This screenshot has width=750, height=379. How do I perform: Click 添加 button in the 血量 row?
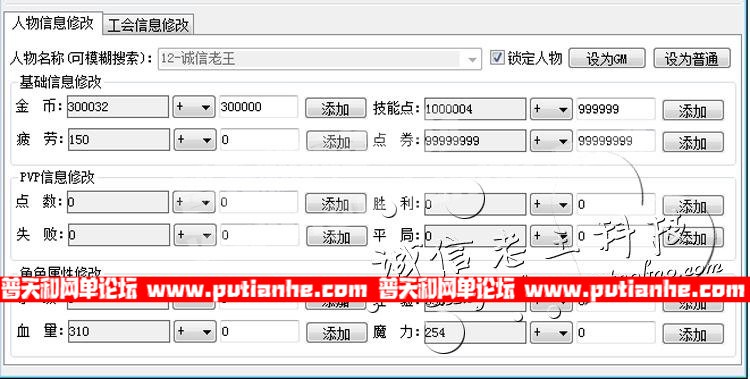tap(337, 333)
